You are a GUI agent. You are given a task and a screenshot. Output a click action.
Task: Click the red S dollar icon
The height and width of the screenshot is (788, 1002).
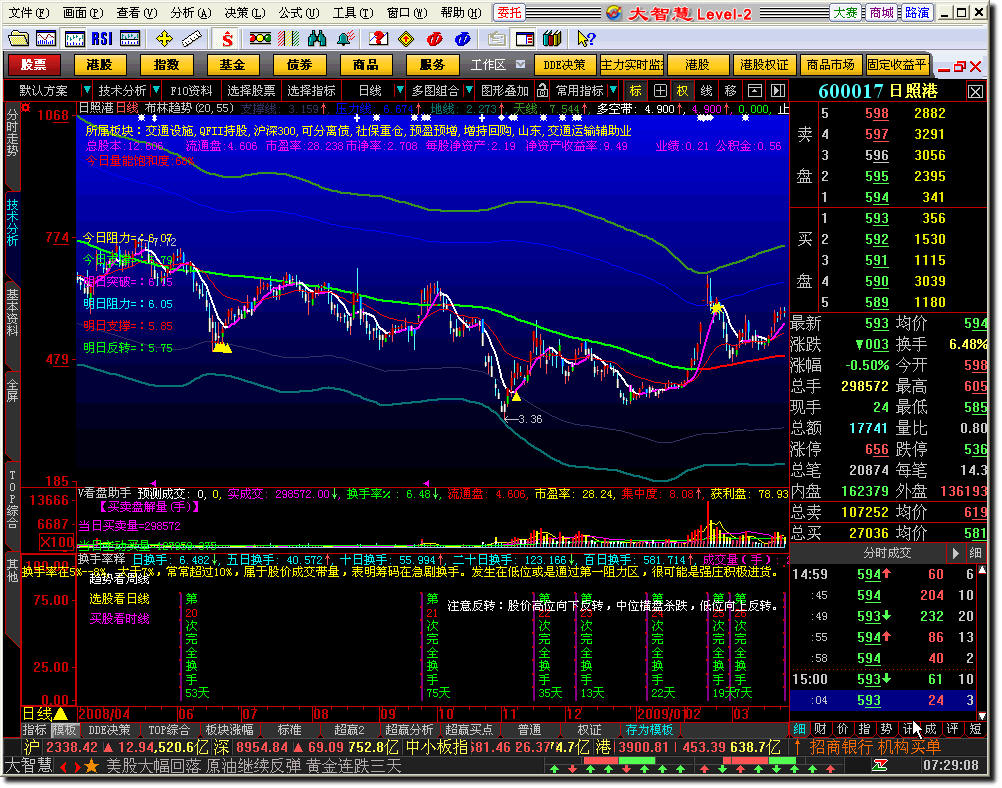[x=227, y=39]
